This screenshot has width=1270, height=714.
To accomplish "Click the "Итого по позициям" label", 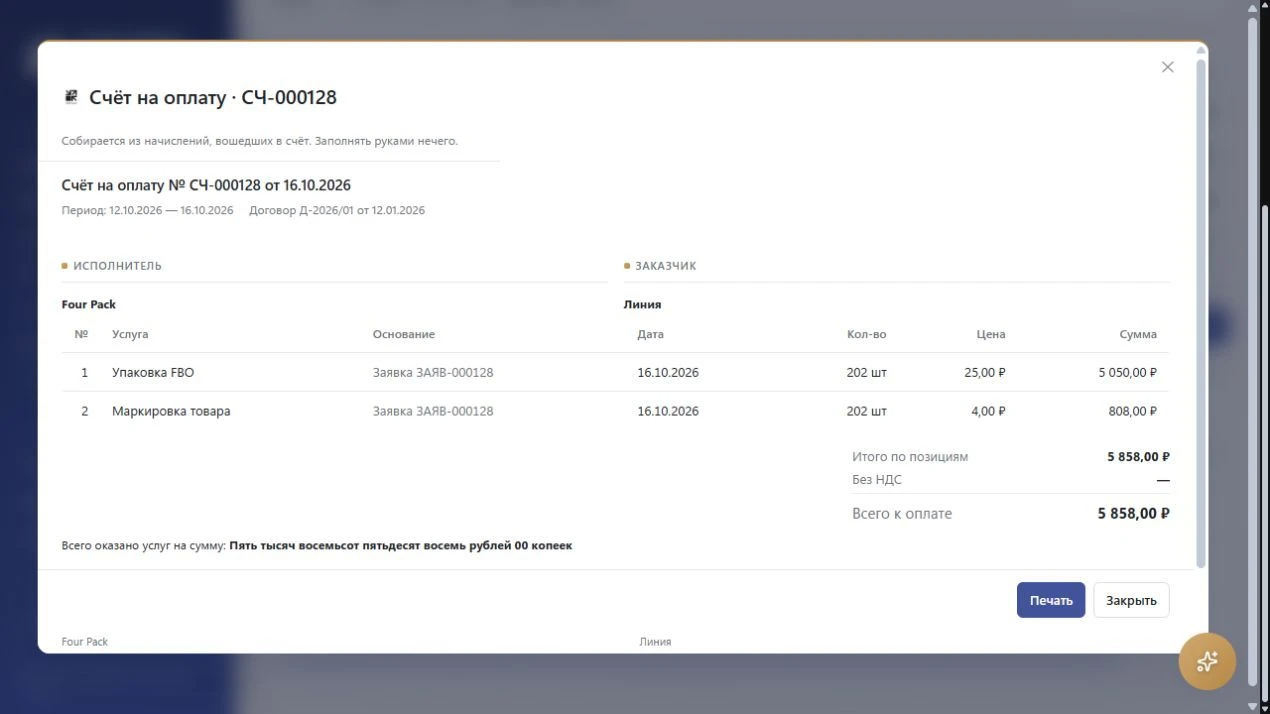I will 910,456.
